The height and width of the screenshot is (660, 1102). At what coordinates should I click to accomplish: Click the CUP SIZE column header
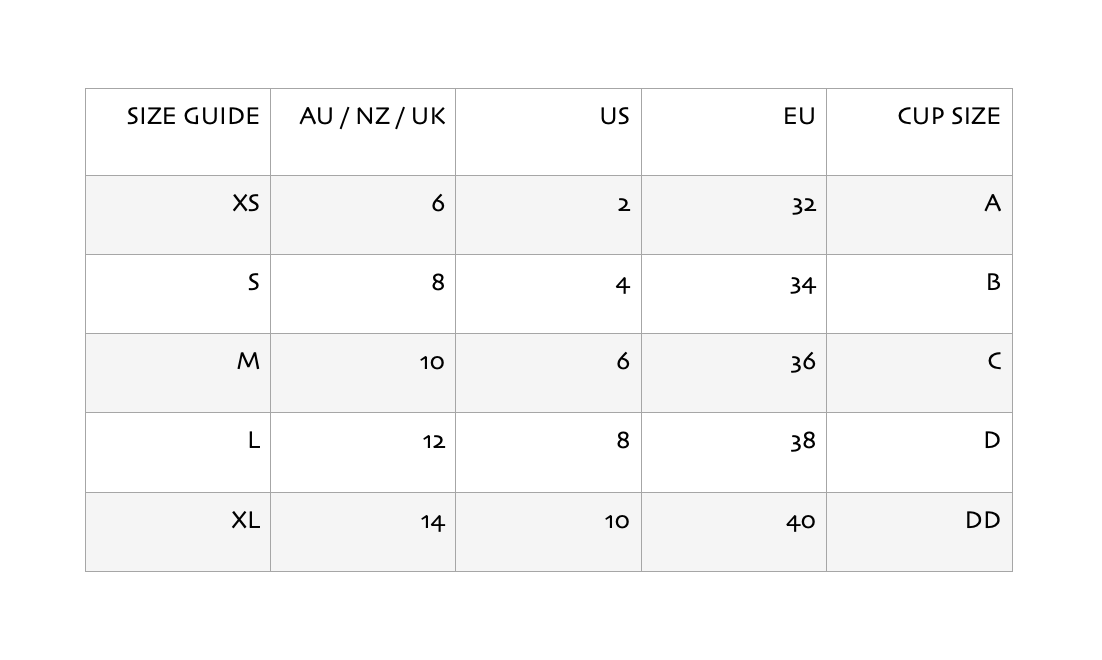[948, 116]
